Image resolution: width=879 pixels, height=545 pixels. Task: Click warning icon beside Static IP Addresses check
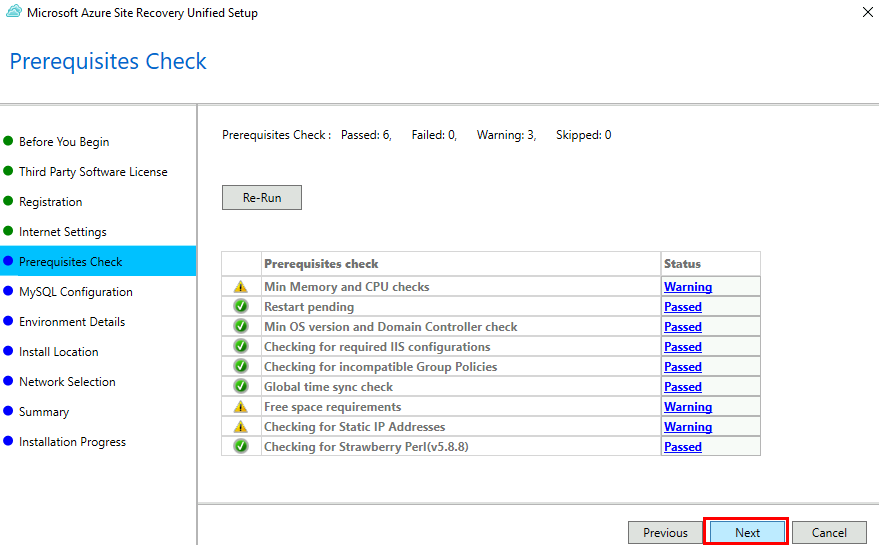[x=240, y=427]
